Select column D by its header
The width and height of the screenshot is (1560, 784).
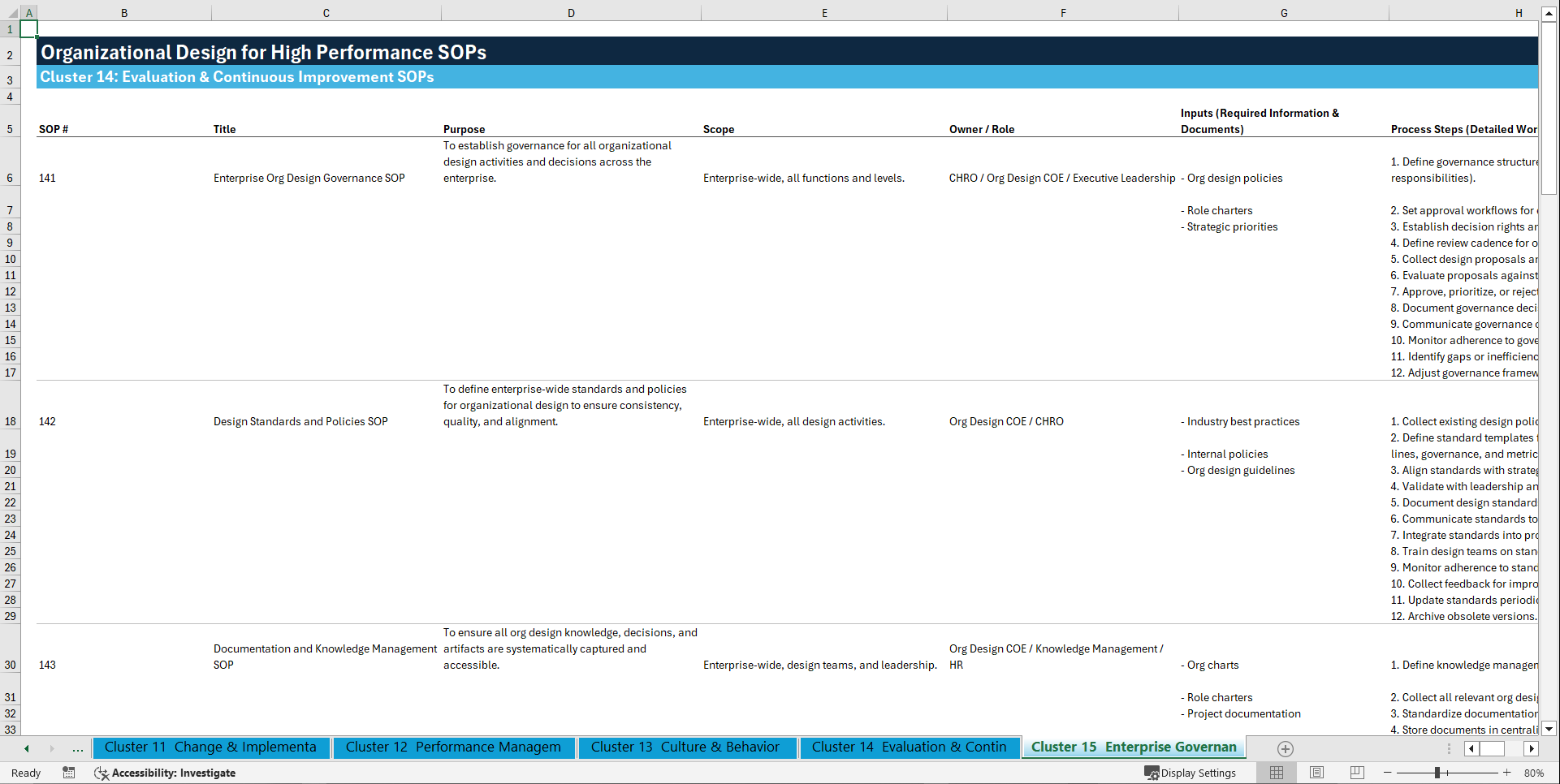tap(571, 12)
